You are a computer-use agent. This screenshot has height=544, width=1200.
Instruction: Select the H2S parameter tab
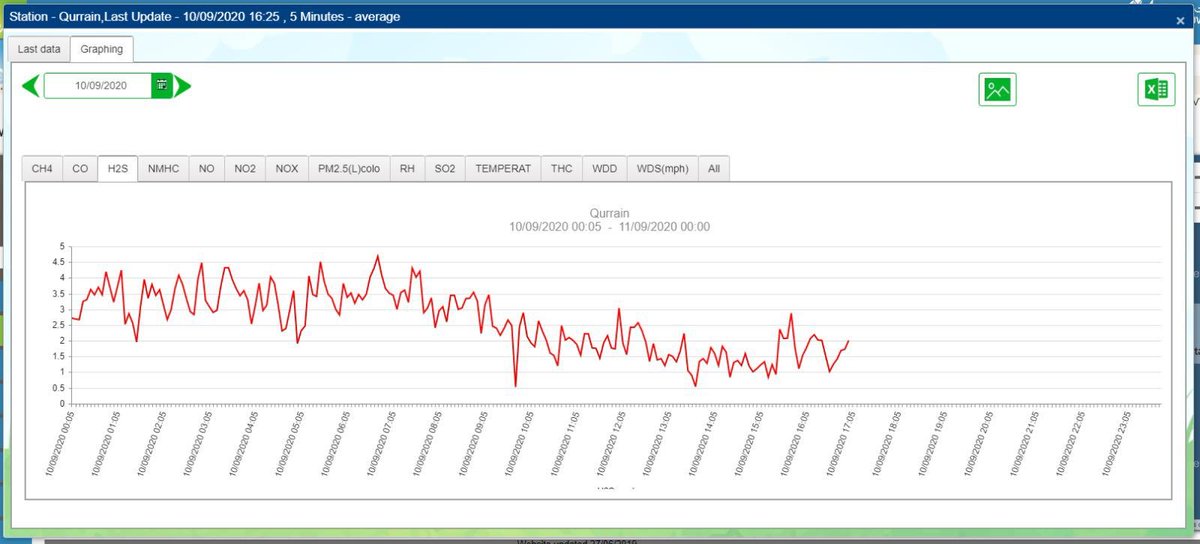pos(117,169)
